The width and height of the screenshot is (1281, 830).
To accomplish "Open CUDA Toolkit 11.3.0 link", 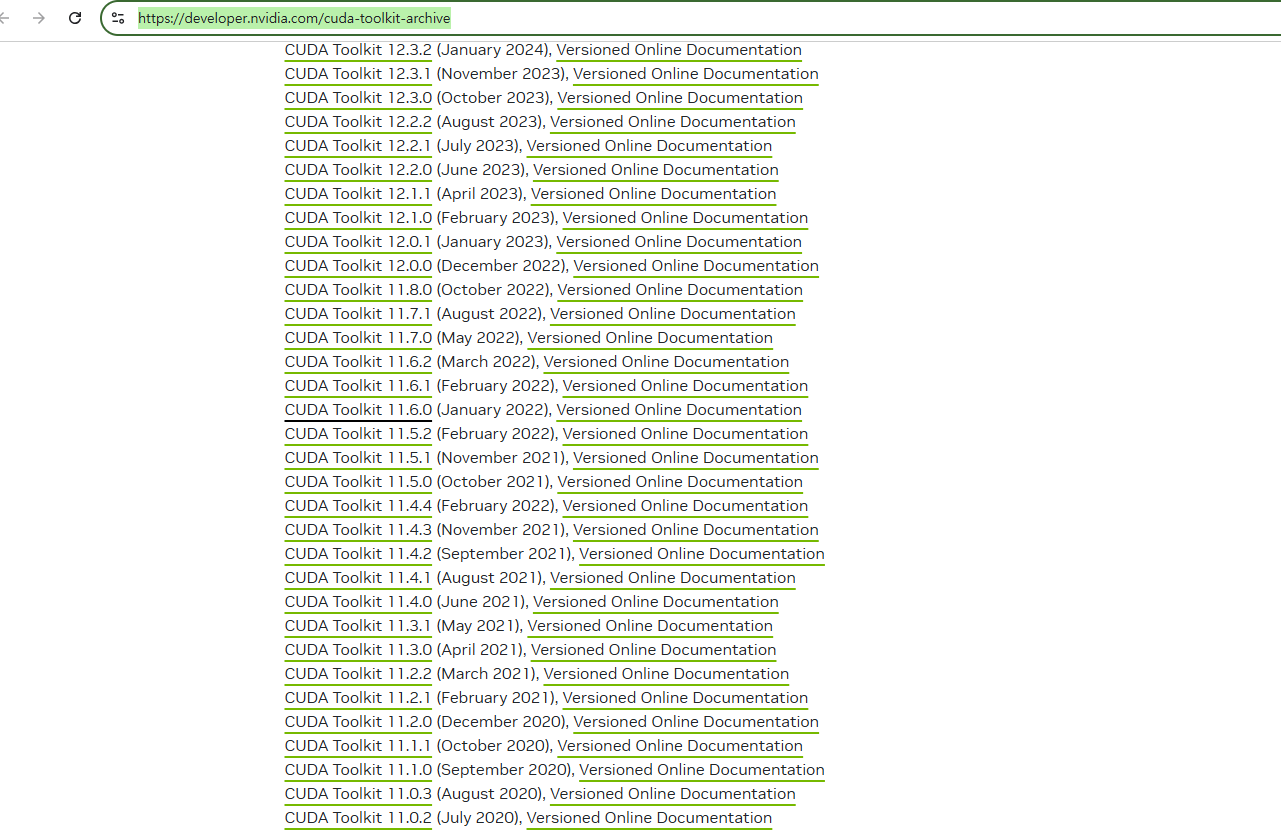I will tap(358, 650).
